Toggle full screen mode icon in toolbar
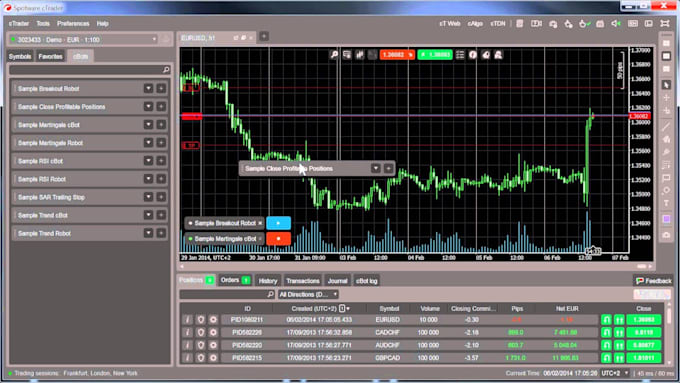This screenshot has width=680, height=383. pyautogui.click(x=665, y=24)
